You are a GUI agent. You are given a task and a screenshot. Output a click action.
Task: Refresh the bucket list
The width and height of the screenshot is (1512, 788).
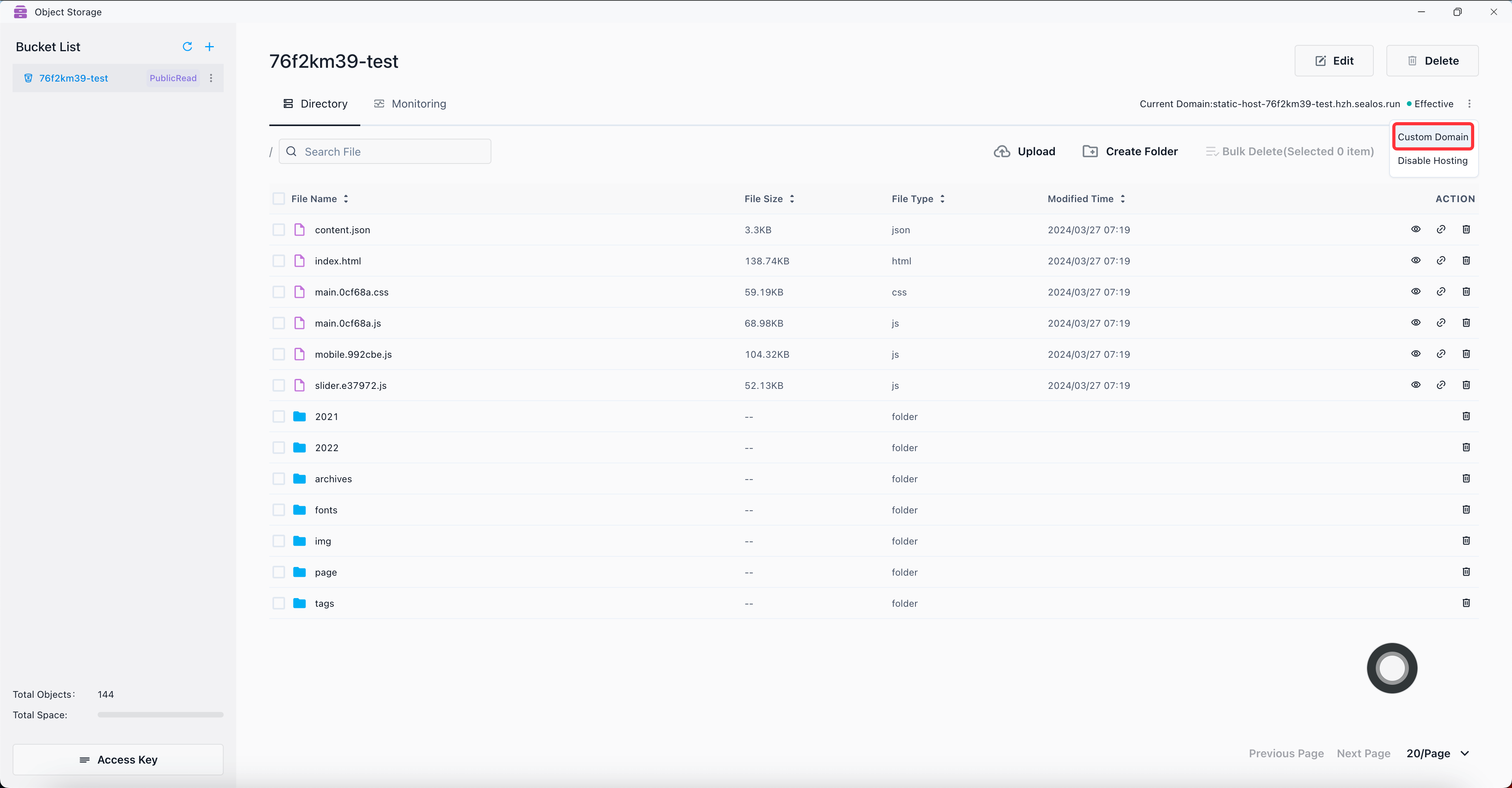[x=187, y=46]
